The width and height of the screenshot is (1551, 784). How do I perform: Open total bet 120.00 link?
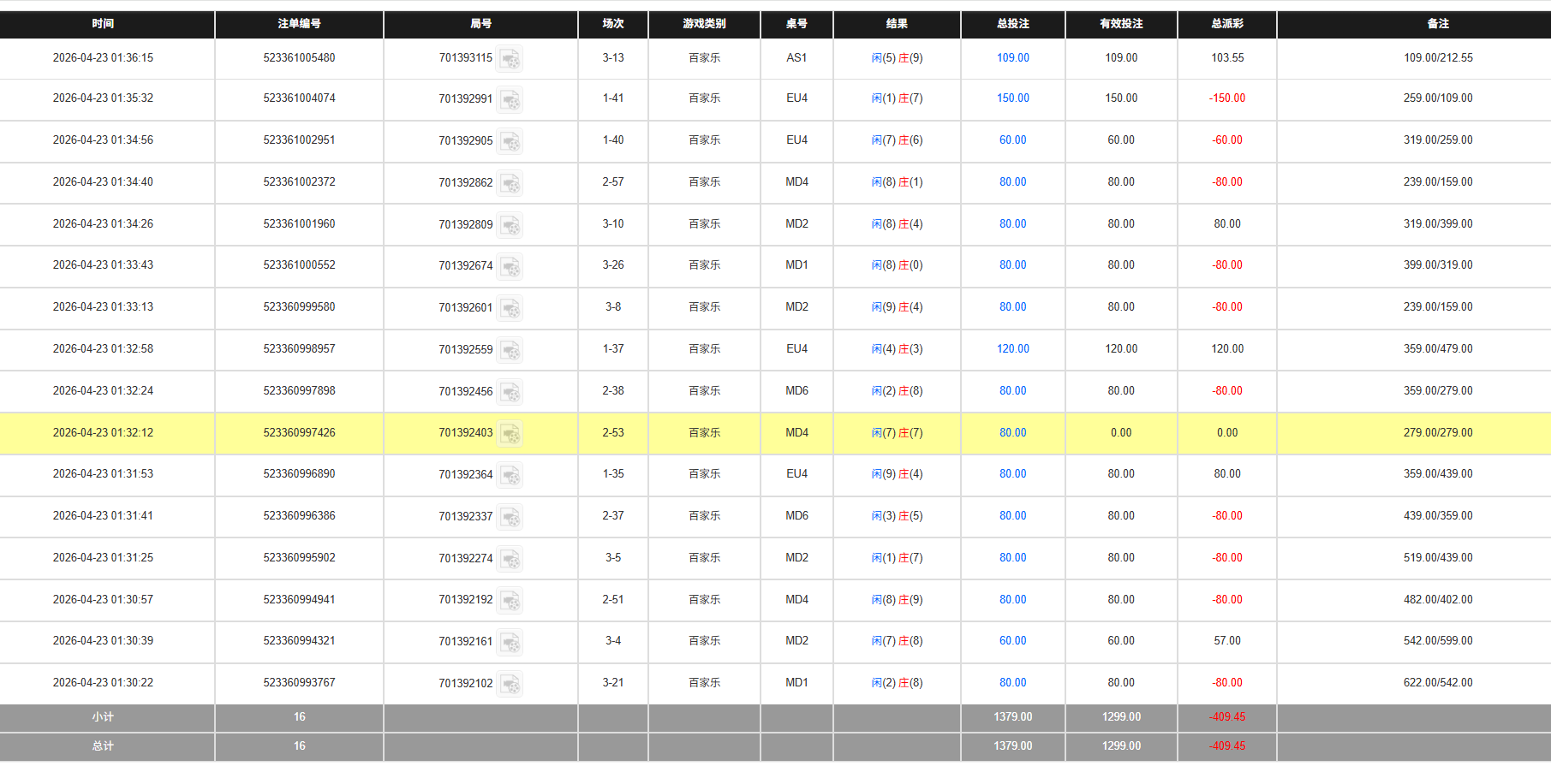coord(1013,349)
